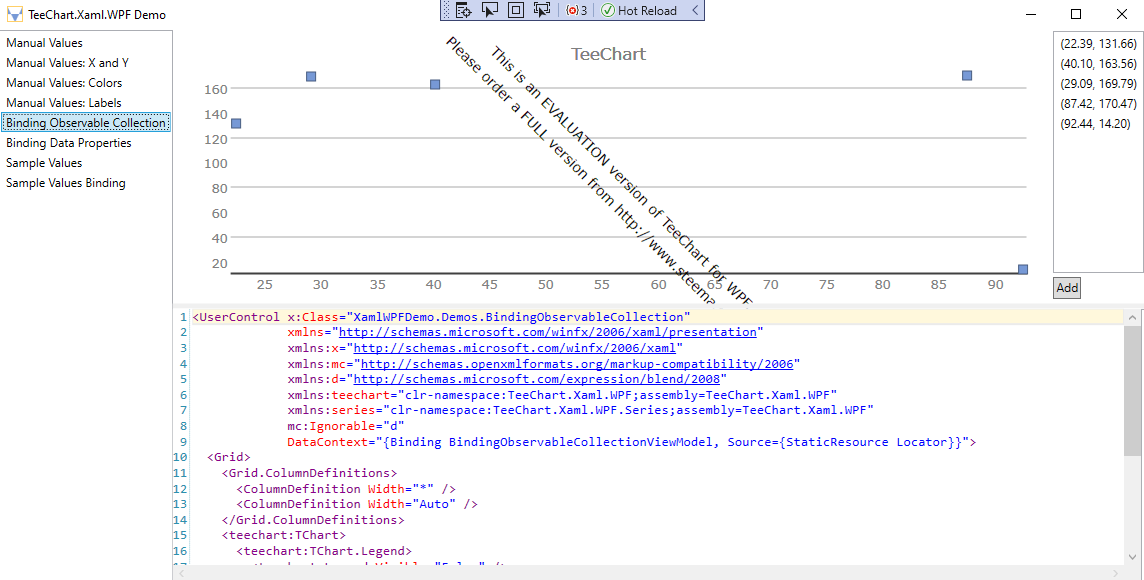Open the Live Visual Tree debug icon
This screenshot has height=580, width=1144.
[464, 10]
